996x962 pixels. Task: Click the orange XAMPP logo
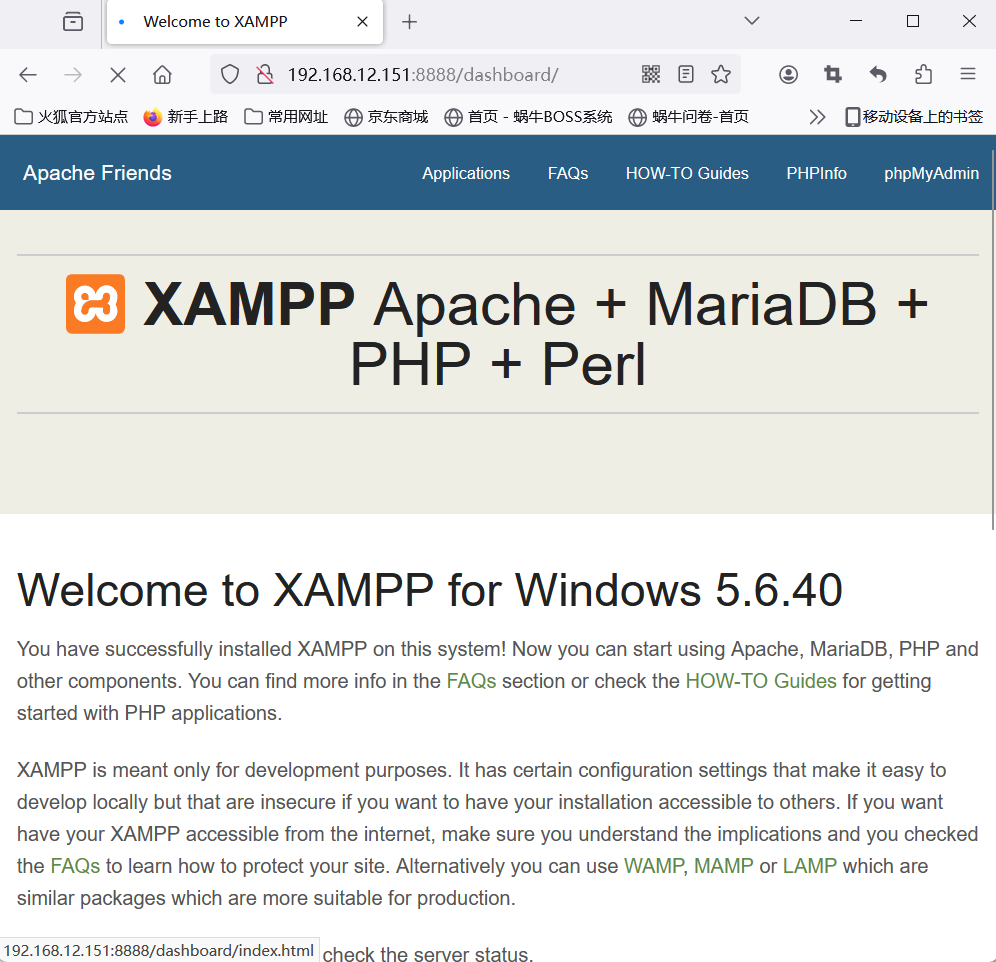click(95, 304)
